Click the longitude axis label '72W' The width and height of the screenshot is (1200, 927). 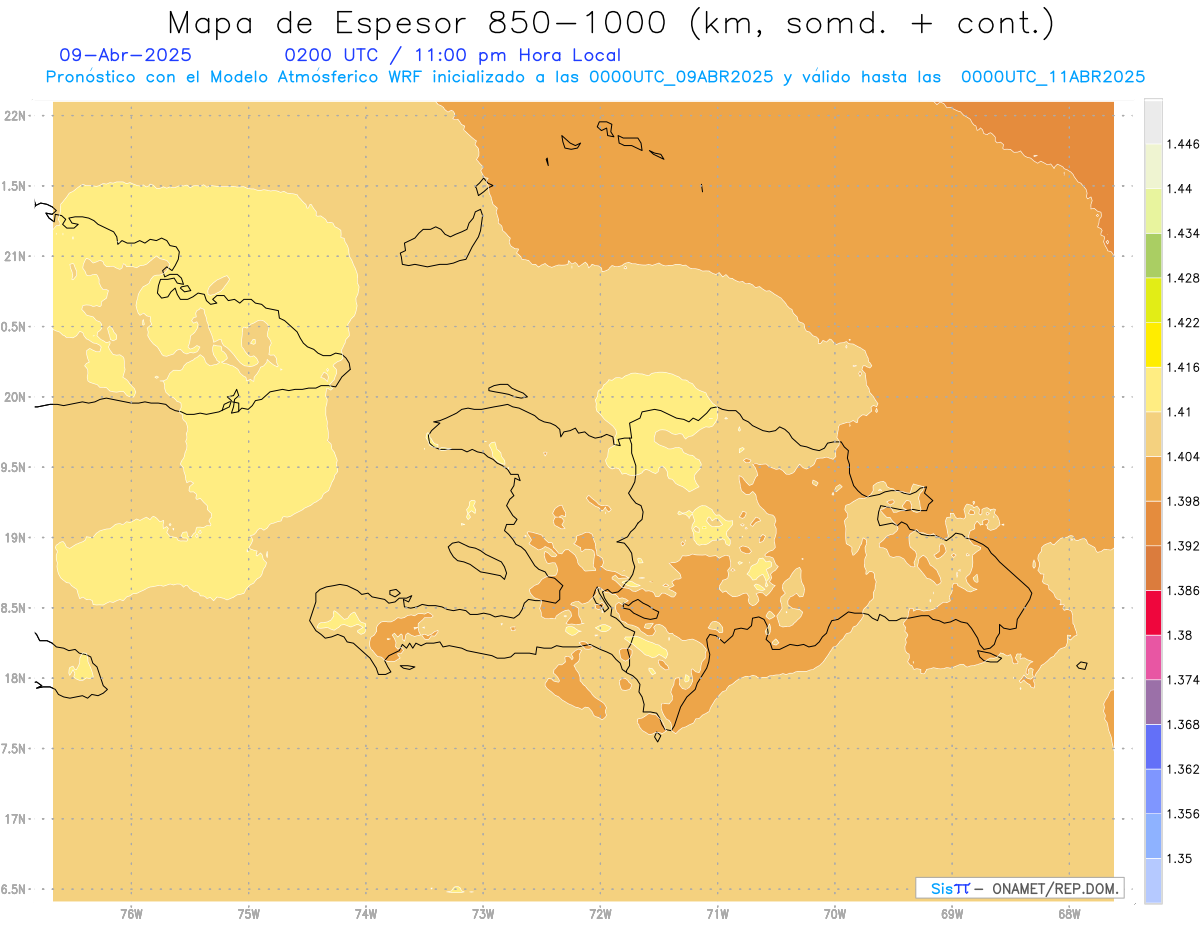(600, 913)
